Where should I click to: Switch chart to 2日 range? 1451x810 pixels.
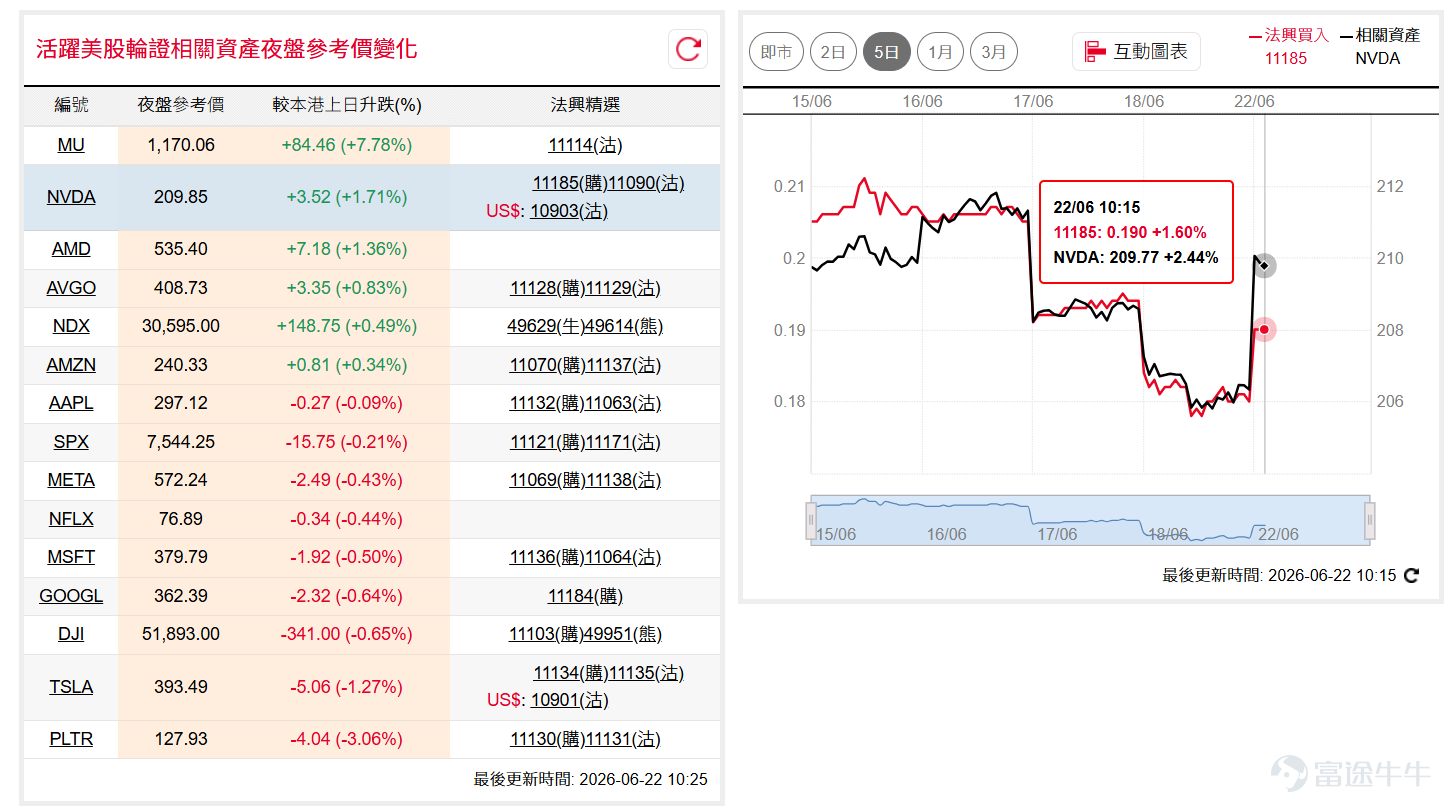click(833, 52)
